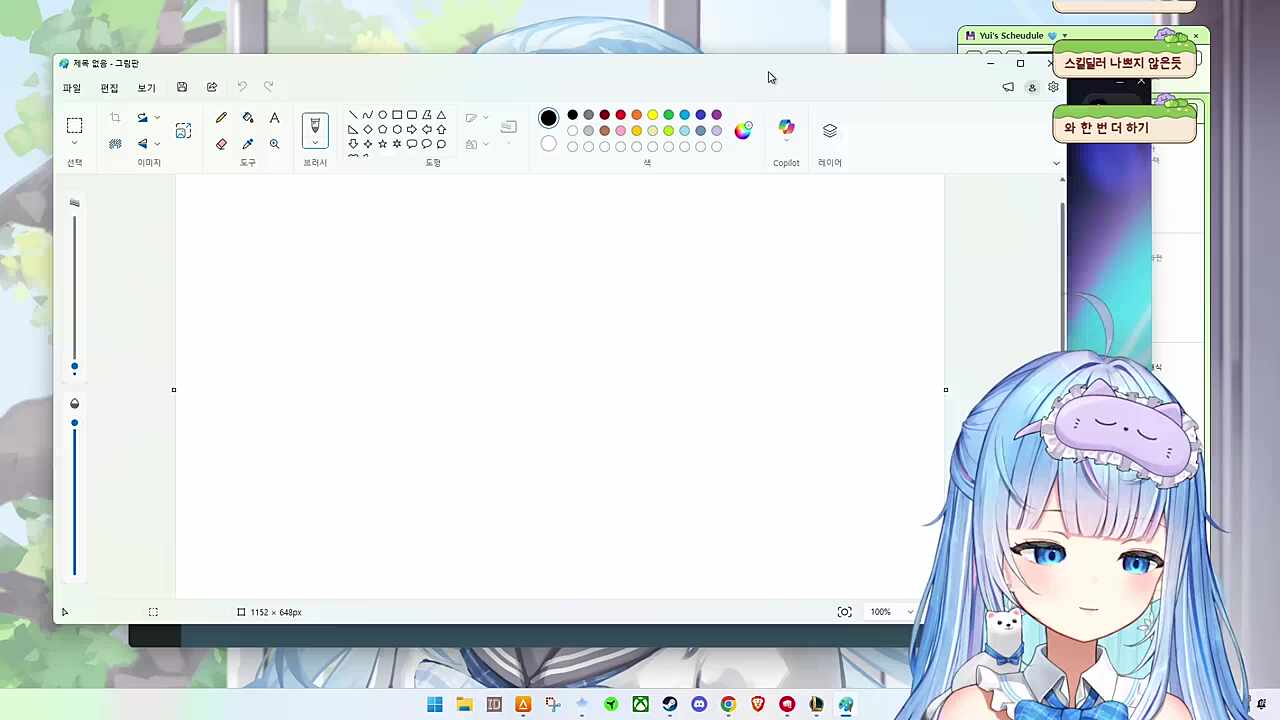Viewport: 1280px width, 720px height.
Task: Click the Windows Start button
Action: click(x=435, y=705)
